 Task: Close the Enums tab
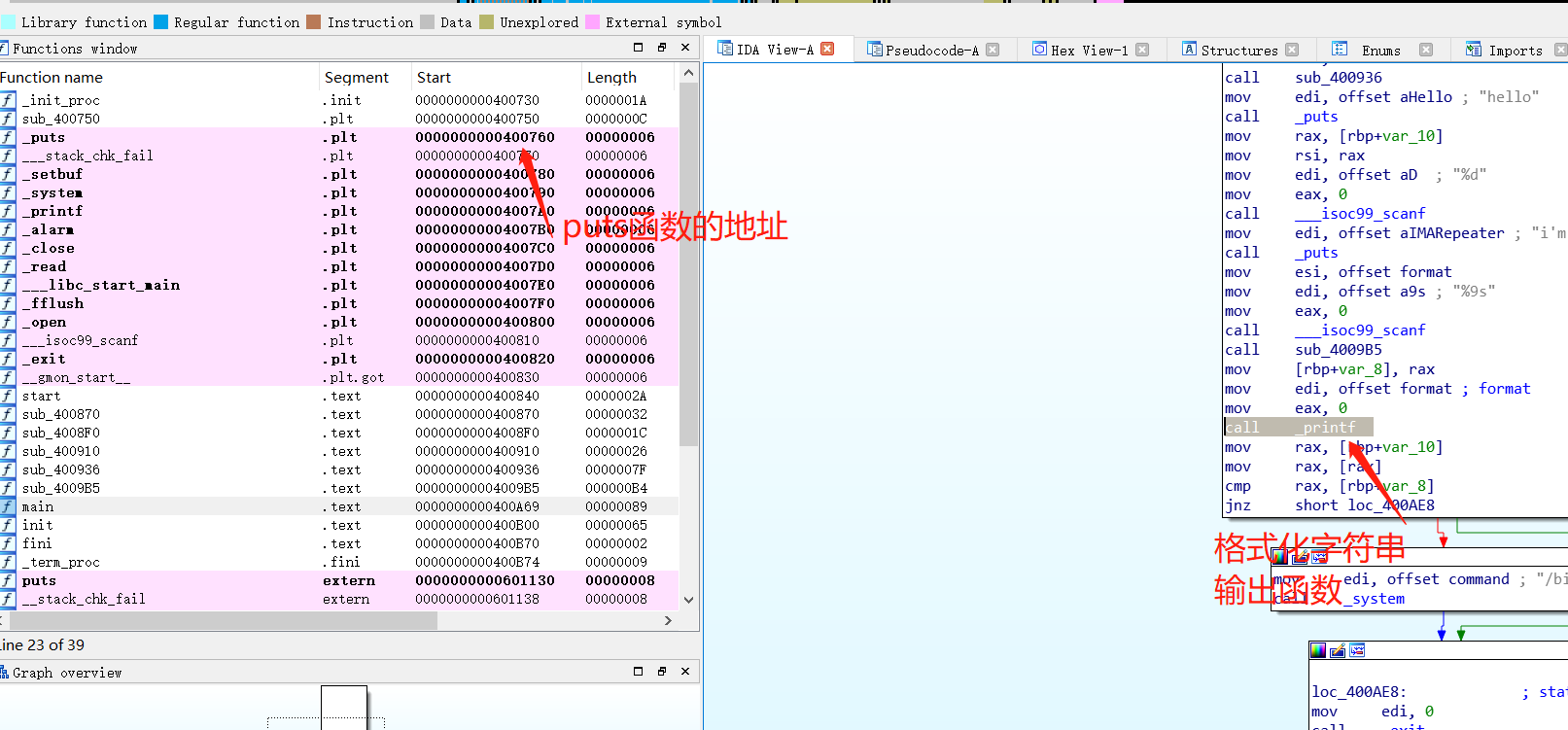click(x=1426, y=50)
